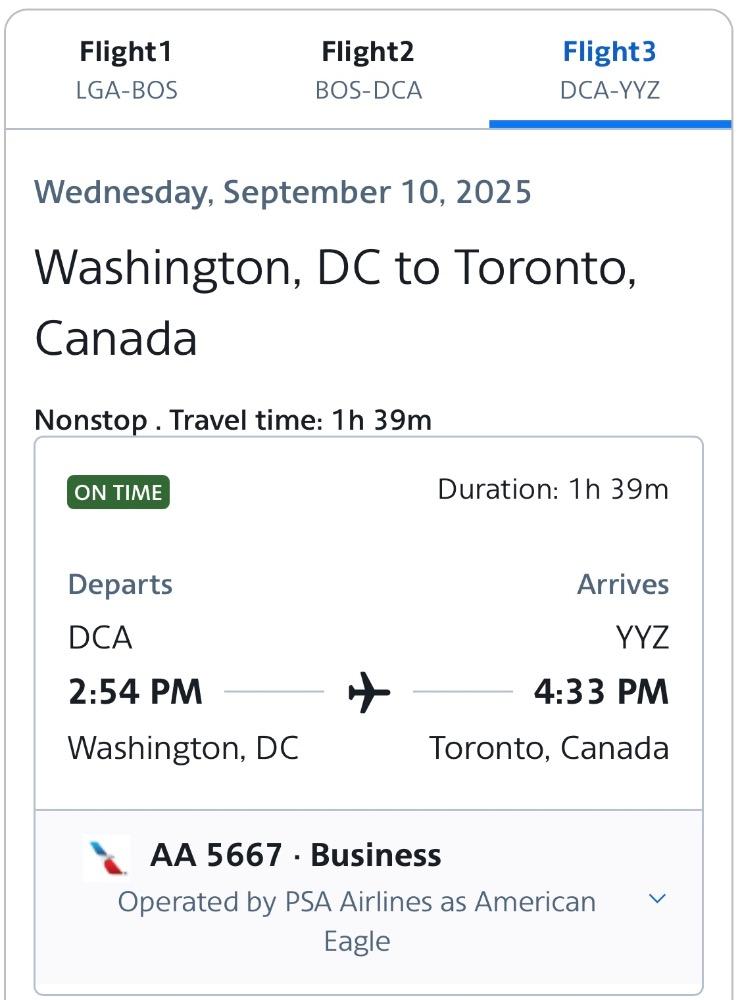The image size is (740, 1000).
Task: Click the ON TIME status badge
Action: pyautogui.click(x=118, y=492)
